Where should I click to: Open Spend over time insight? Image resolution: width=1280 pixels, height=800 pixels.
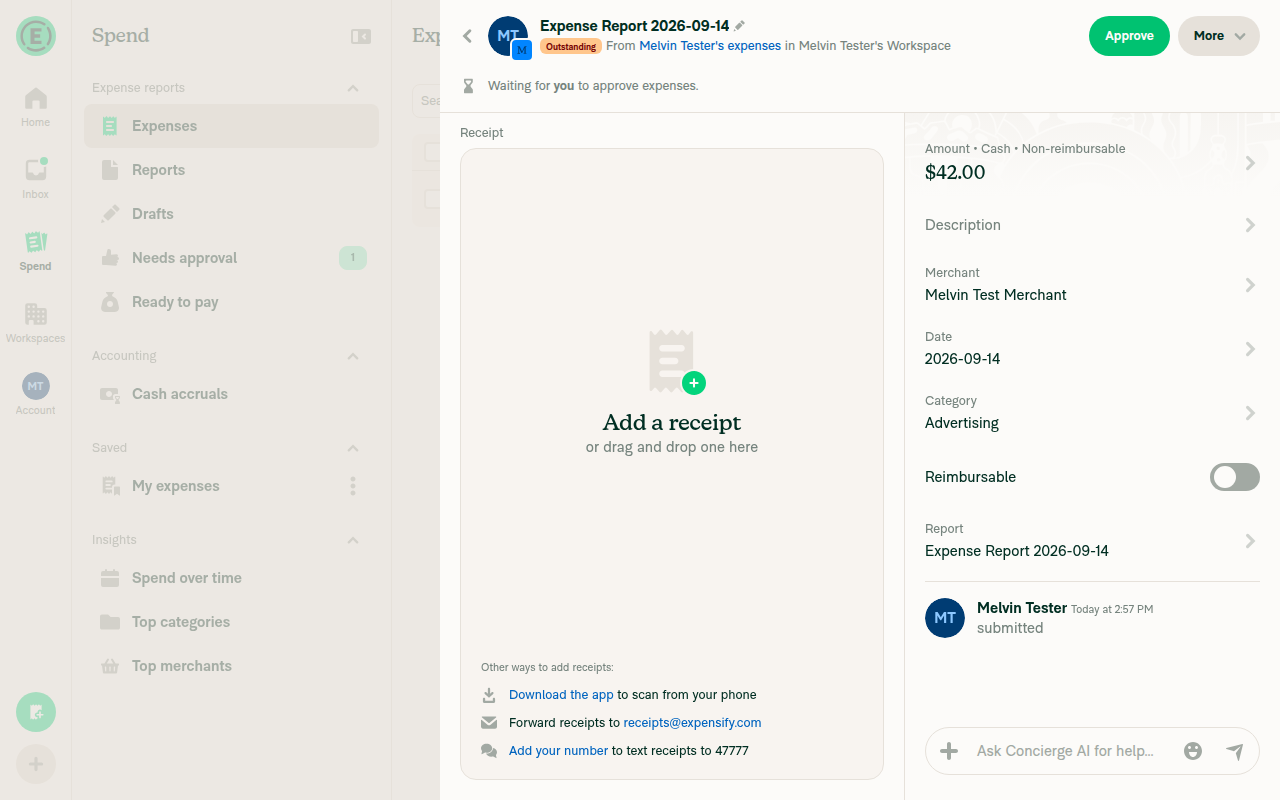click(231, 578)
